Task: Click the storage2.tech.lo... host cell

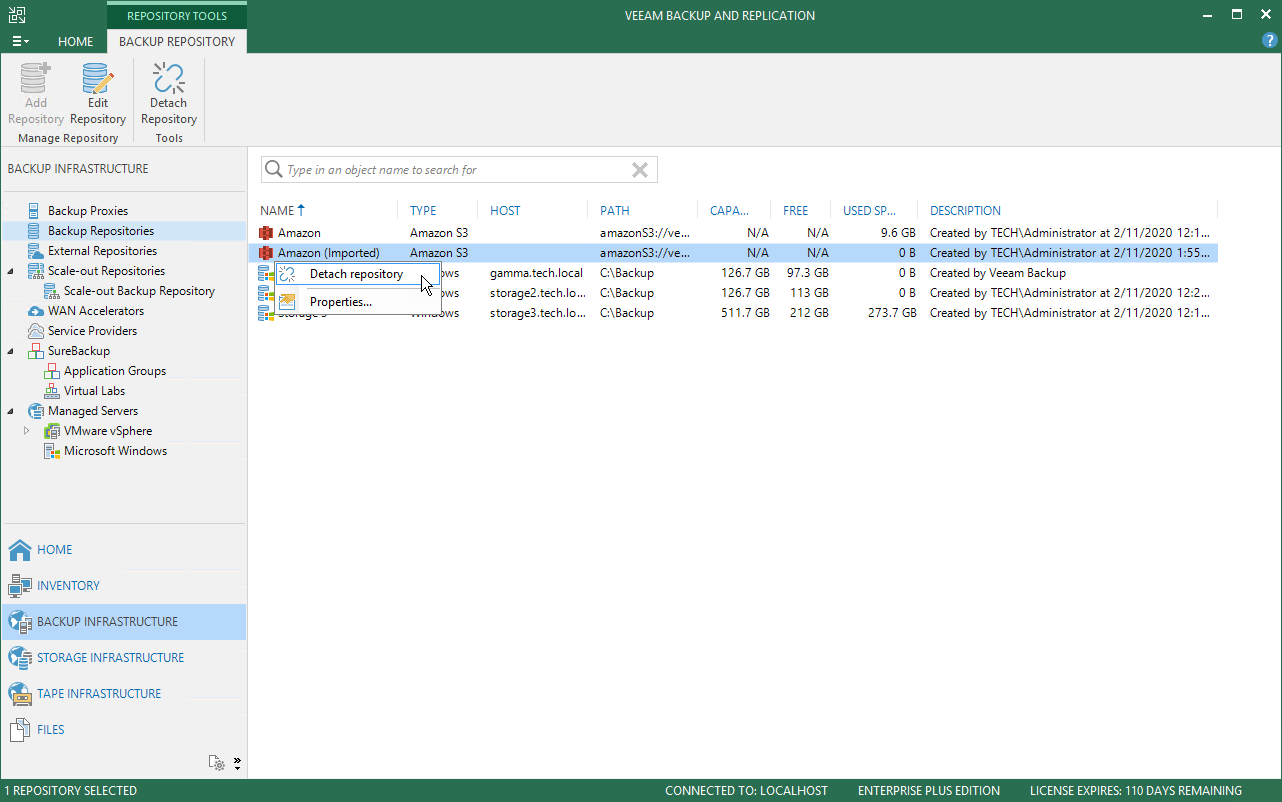Action: (538, 293)
